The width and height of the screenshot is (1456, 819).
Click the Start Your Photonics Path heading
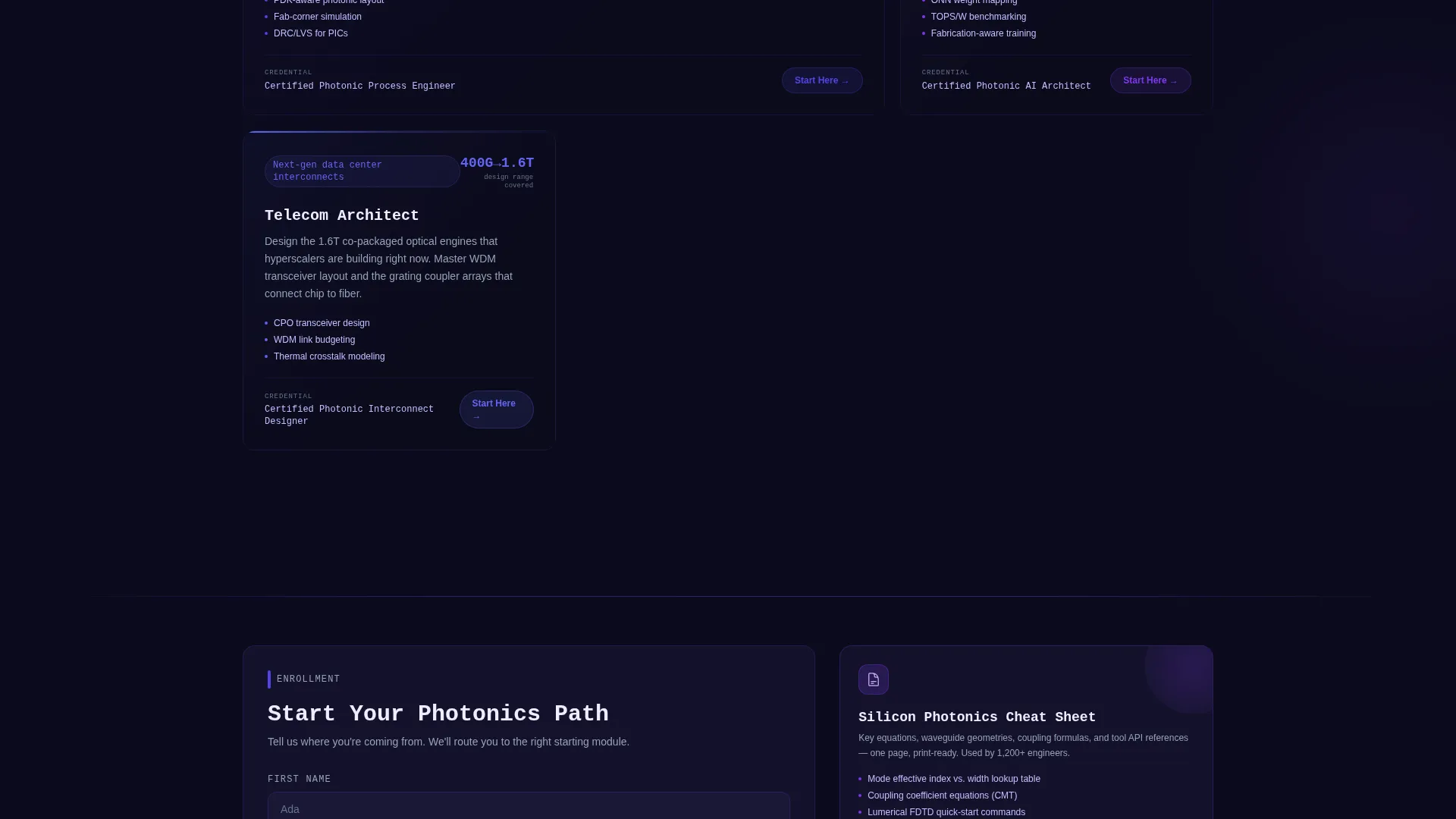[438, 714]
